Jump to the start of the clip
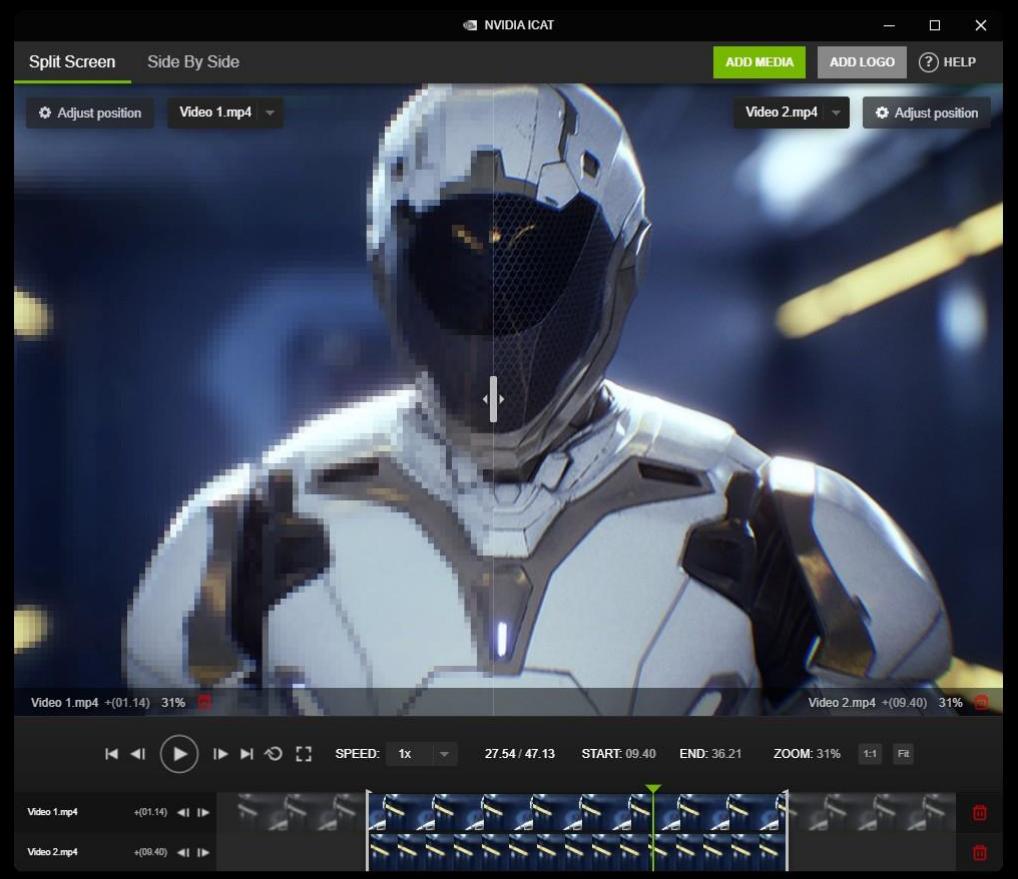 (112, 754)
